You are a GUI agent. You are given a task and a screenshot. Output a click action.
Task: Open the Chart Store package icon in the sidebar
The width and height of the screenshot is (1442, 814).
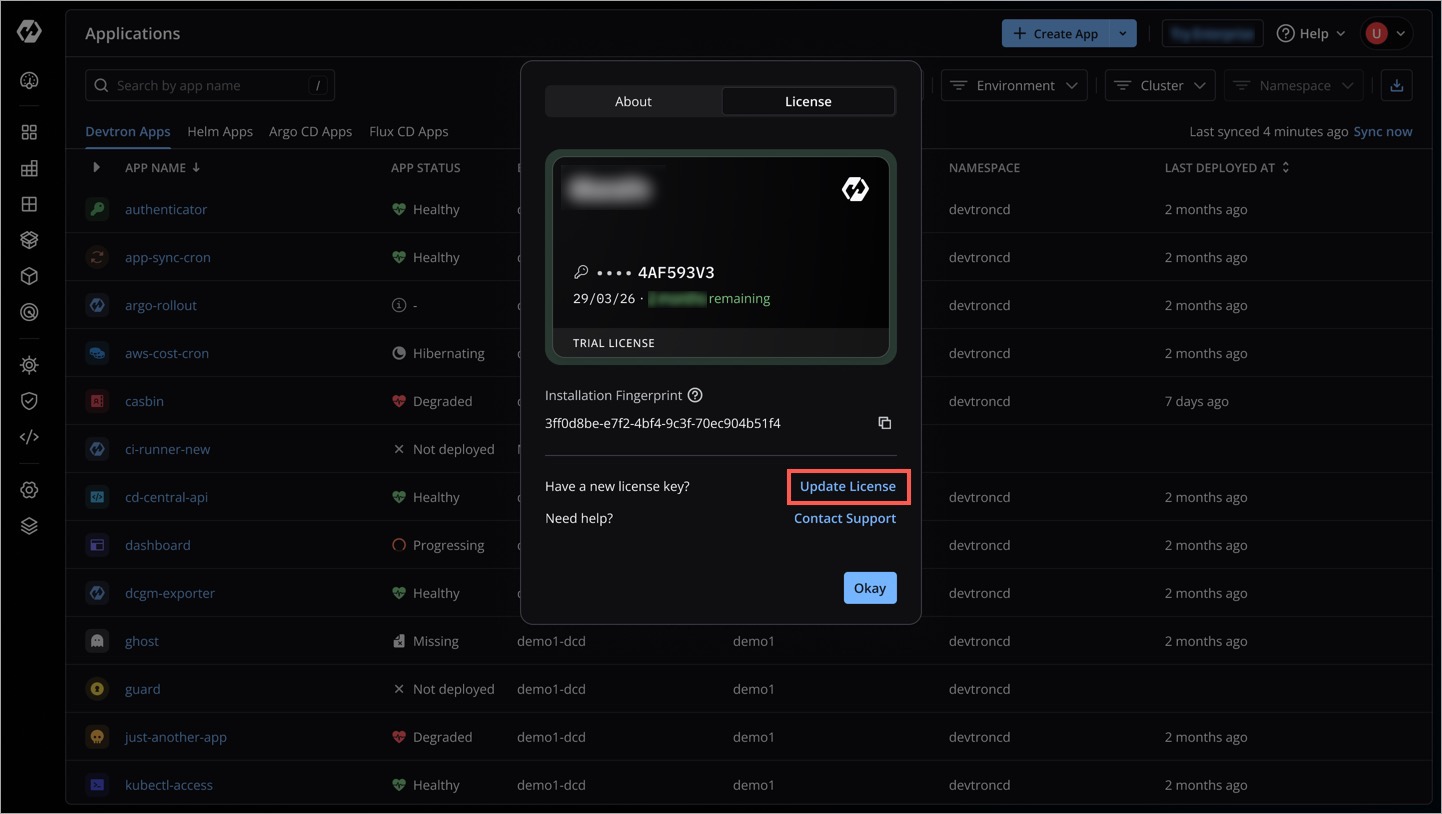point(29,239)
